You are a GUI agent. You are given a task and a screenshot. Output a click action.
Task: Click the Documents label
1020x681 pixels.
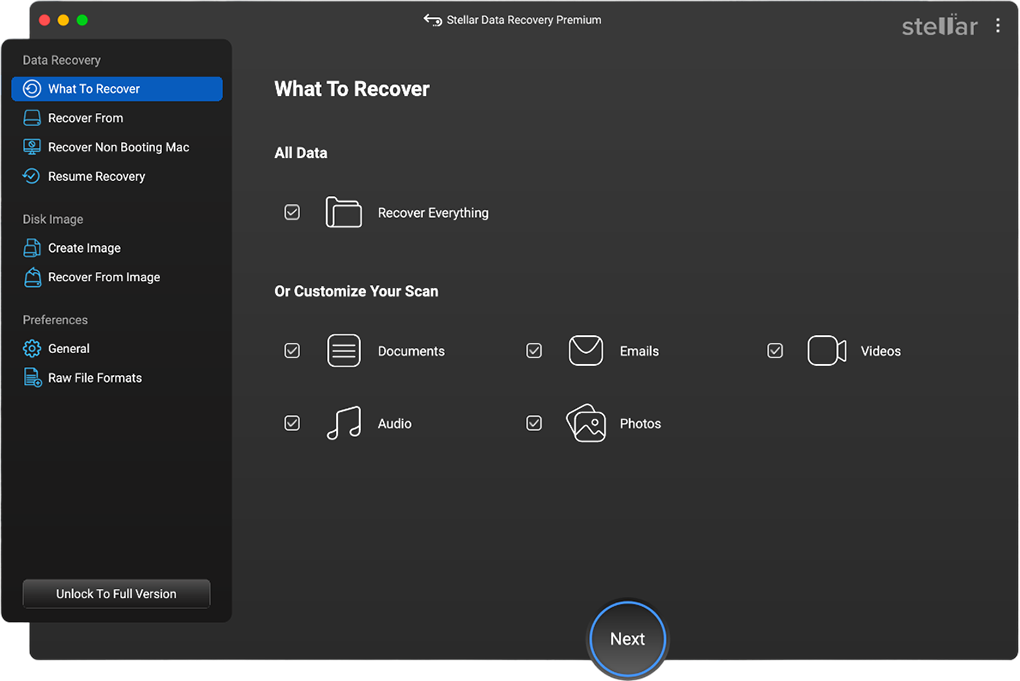pos(411,351)
